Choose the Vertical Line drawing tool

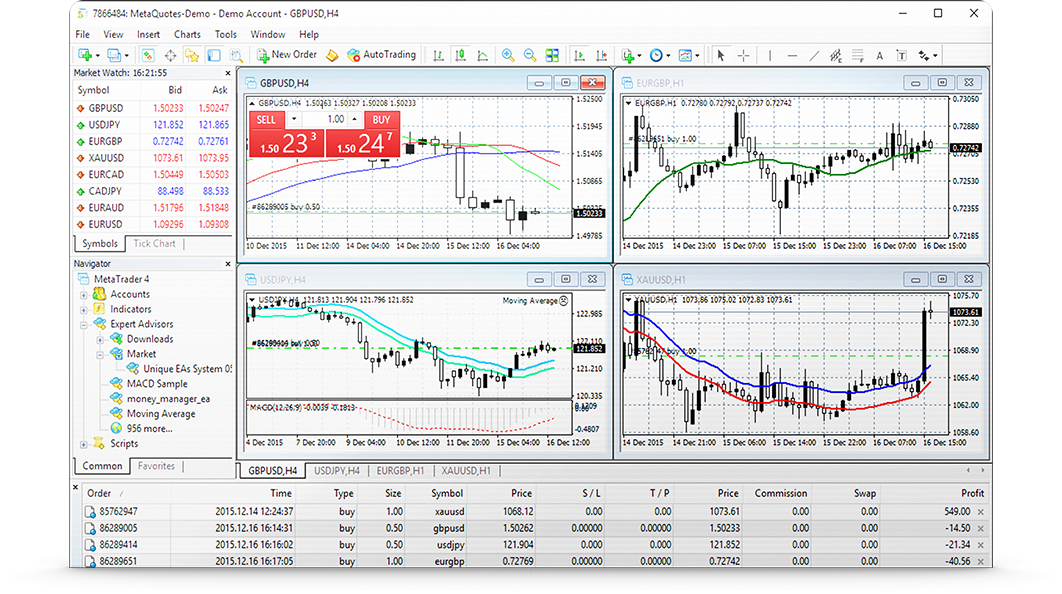(x=770, y=55)
